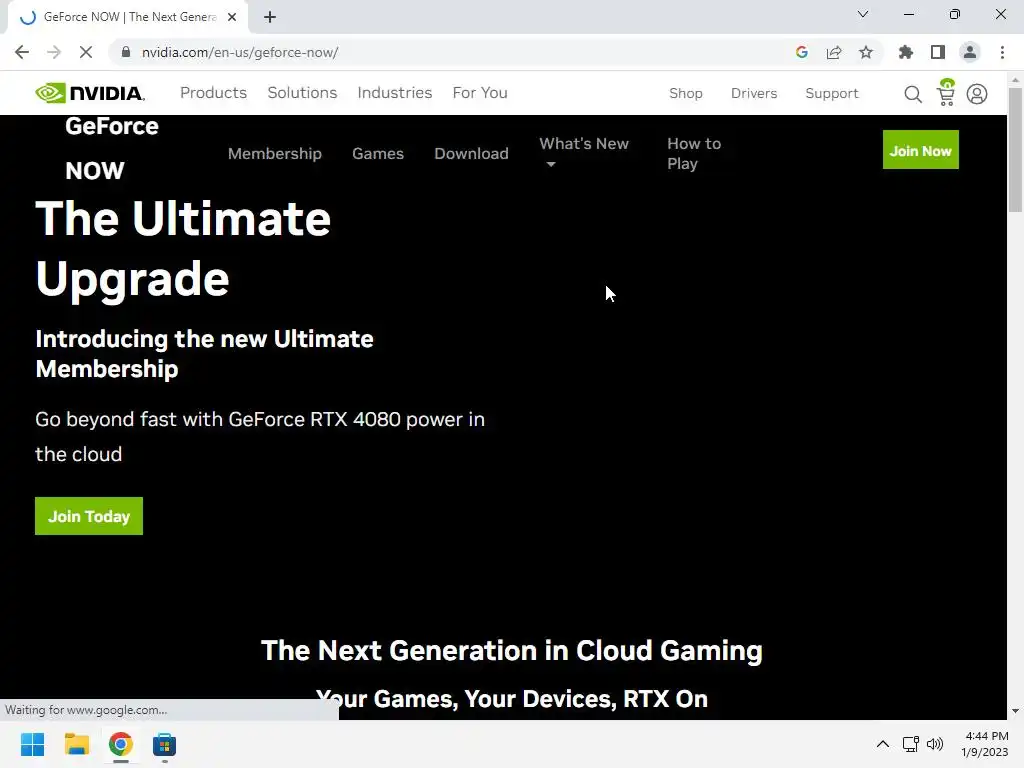Image resolution: width=1024 pixels, height=768 pixels.
Task: Click the Chrome taskbar icon
Action: [x=120, y=744]
